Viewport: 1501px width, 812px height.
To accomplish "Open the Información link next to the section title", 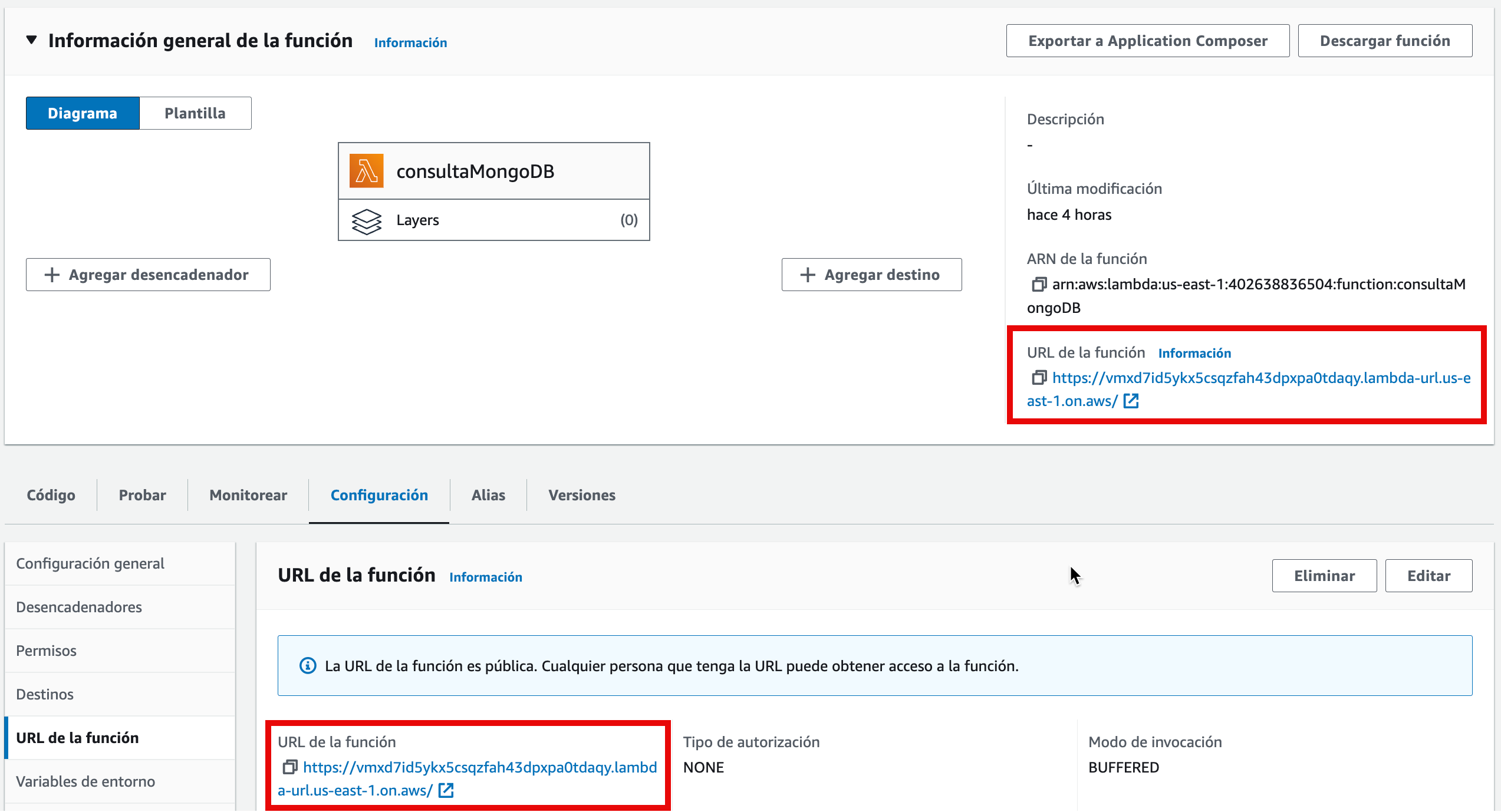I will tap(410, 42).
